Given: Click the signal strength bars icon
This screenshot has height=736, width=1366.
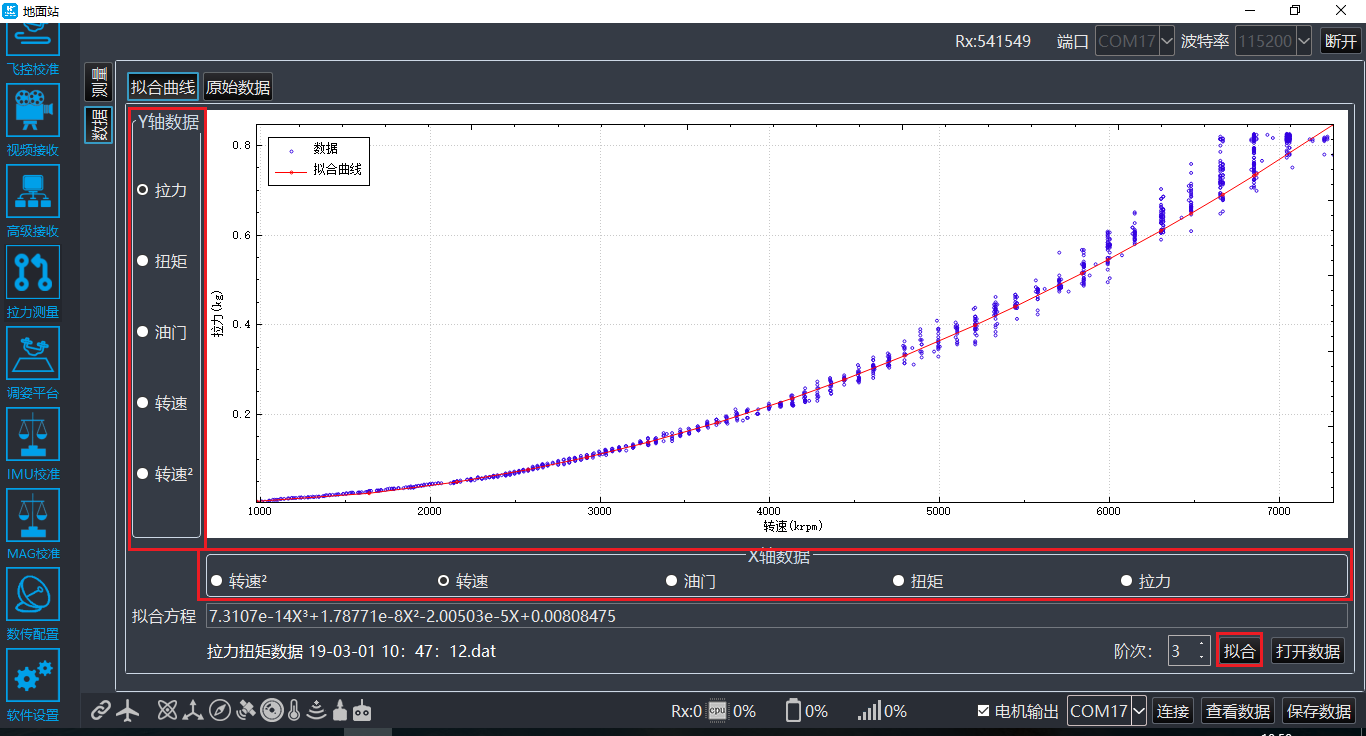Looking at the screenshot, I should tap(870, 711).
